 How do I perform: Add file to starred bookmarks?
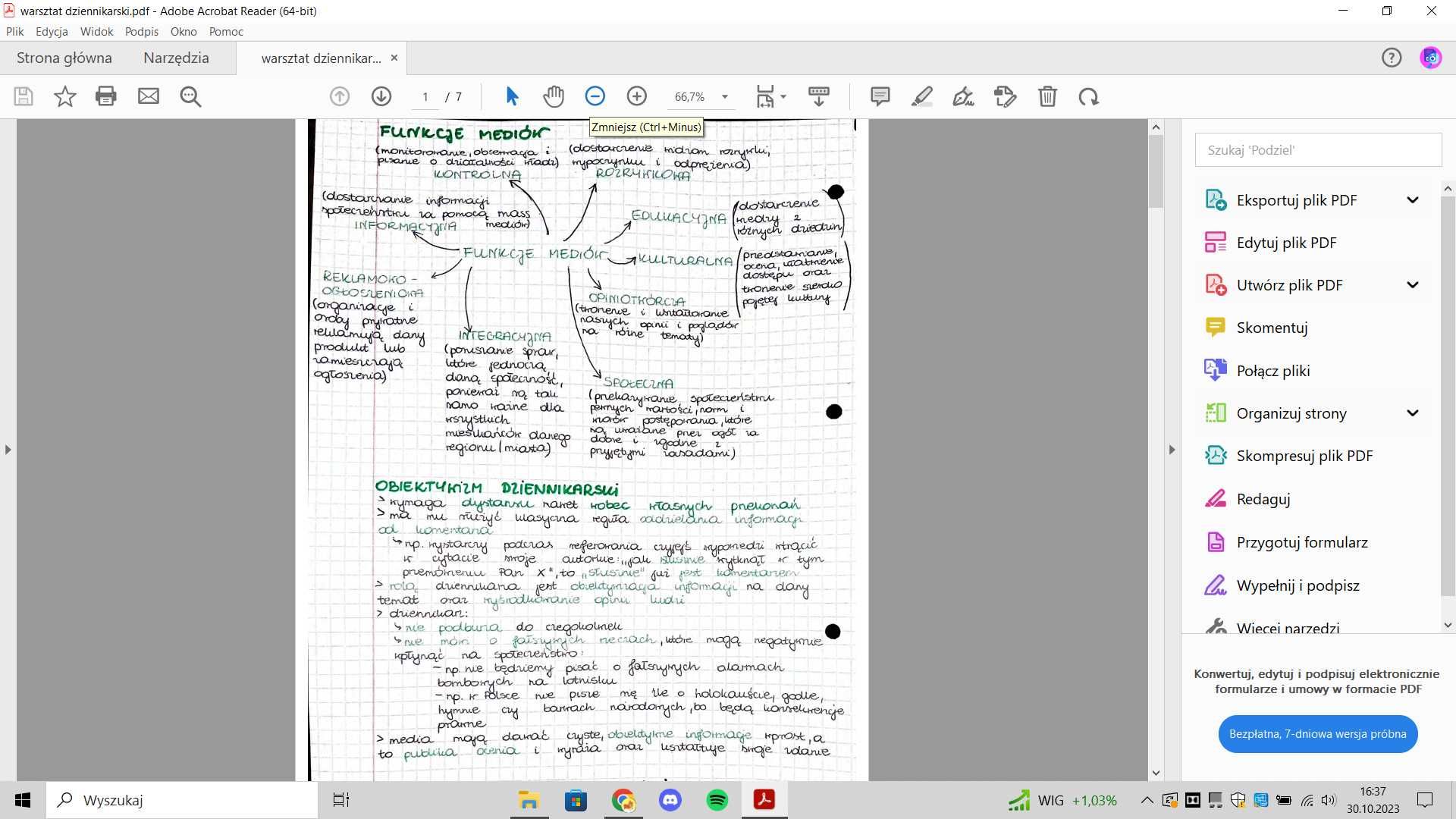pos(65,96)
